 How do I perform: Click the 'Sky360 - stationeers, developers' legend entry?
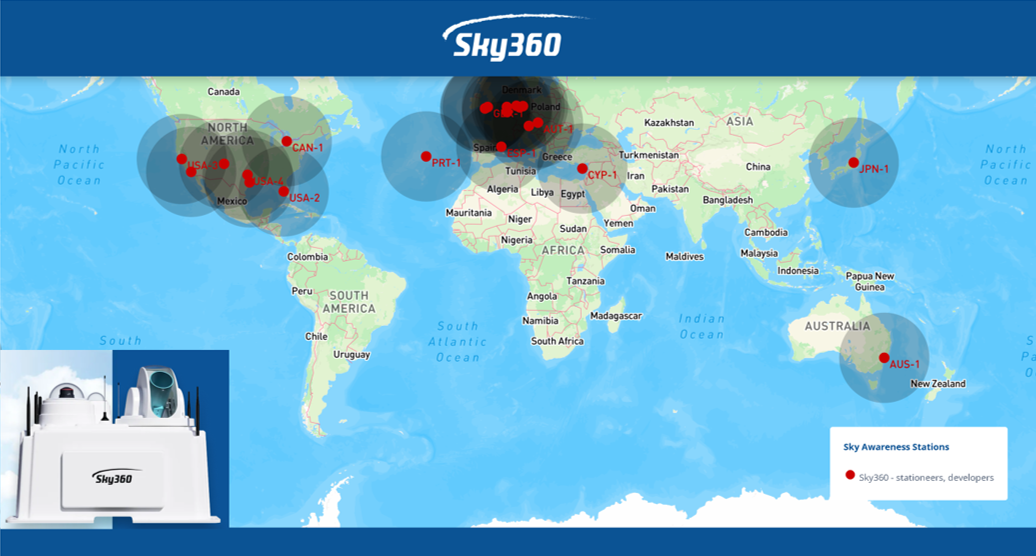tap(926, 477)
